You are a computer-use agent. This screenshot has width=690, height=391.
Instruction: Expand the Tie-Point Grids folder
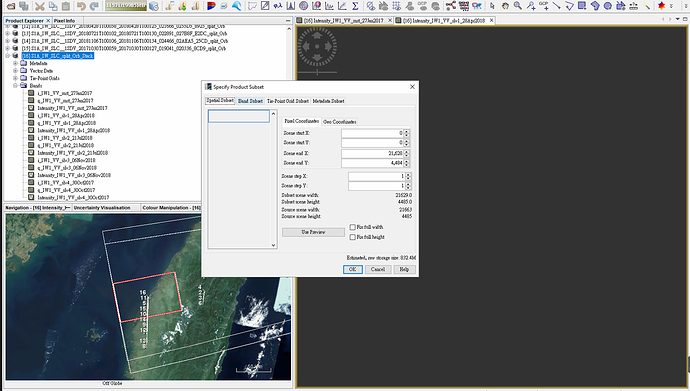15,78
